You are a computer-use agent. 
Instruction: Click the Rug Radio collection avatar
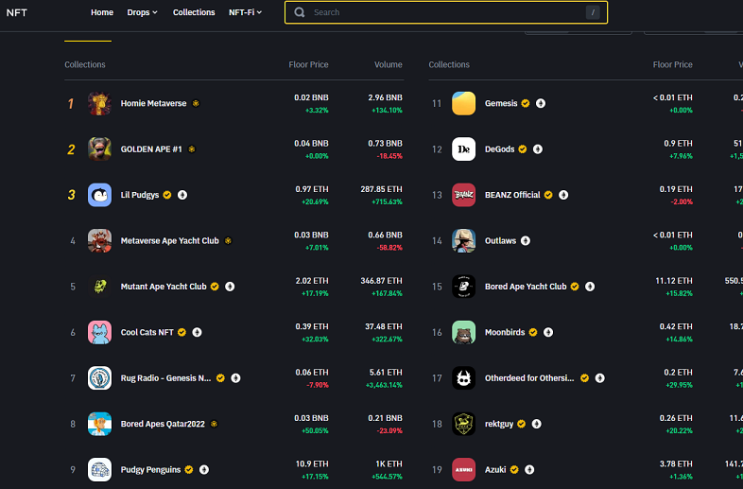(100, 378)
